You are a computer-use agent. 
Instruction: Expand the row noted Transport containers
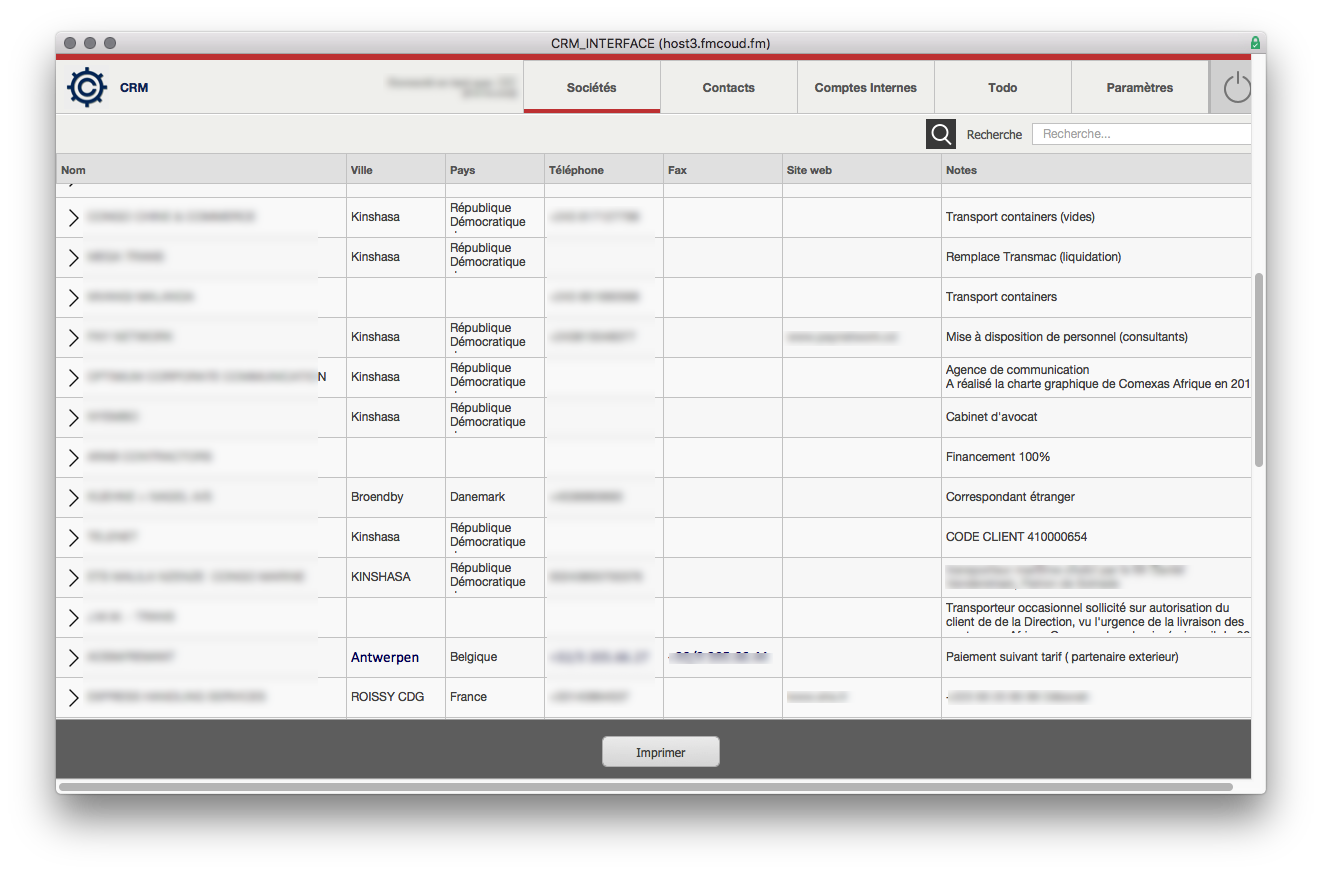tap(73, 297)
